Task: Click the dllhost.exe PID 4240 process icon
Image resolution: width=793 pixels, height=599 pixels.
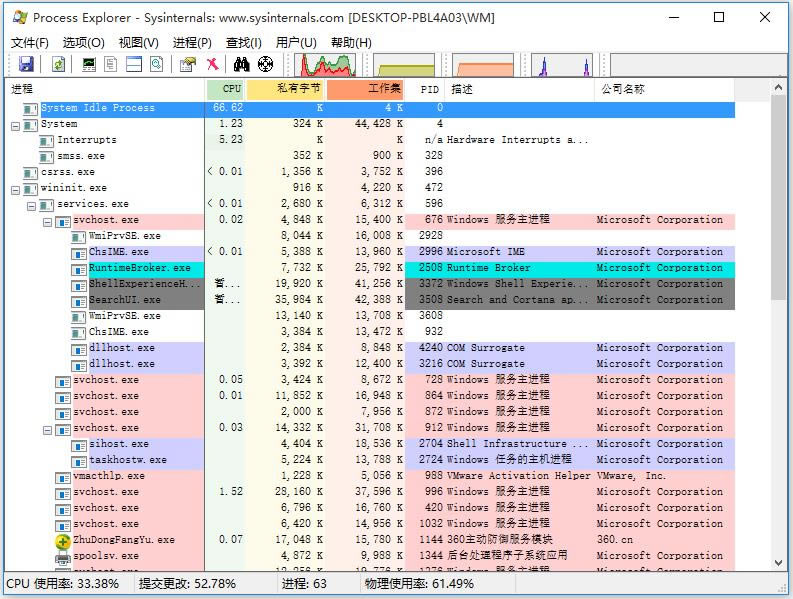Action: click(78, 350)
